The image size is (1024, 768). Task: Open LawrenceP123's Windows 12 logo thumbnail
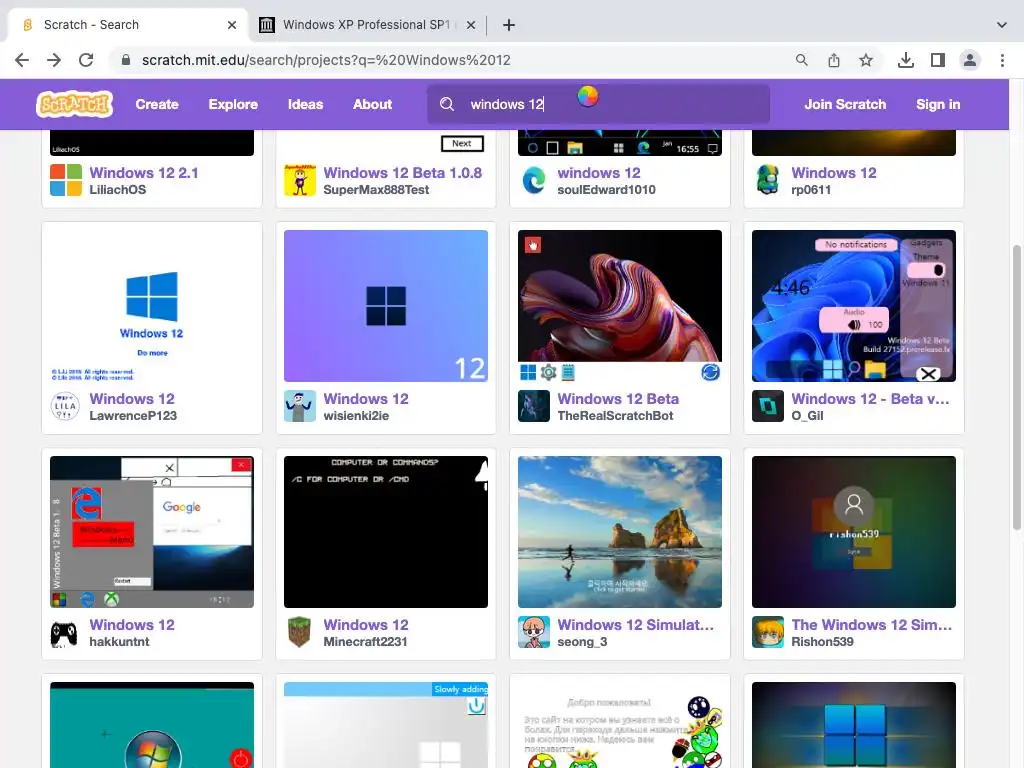[x=152, y=306]
